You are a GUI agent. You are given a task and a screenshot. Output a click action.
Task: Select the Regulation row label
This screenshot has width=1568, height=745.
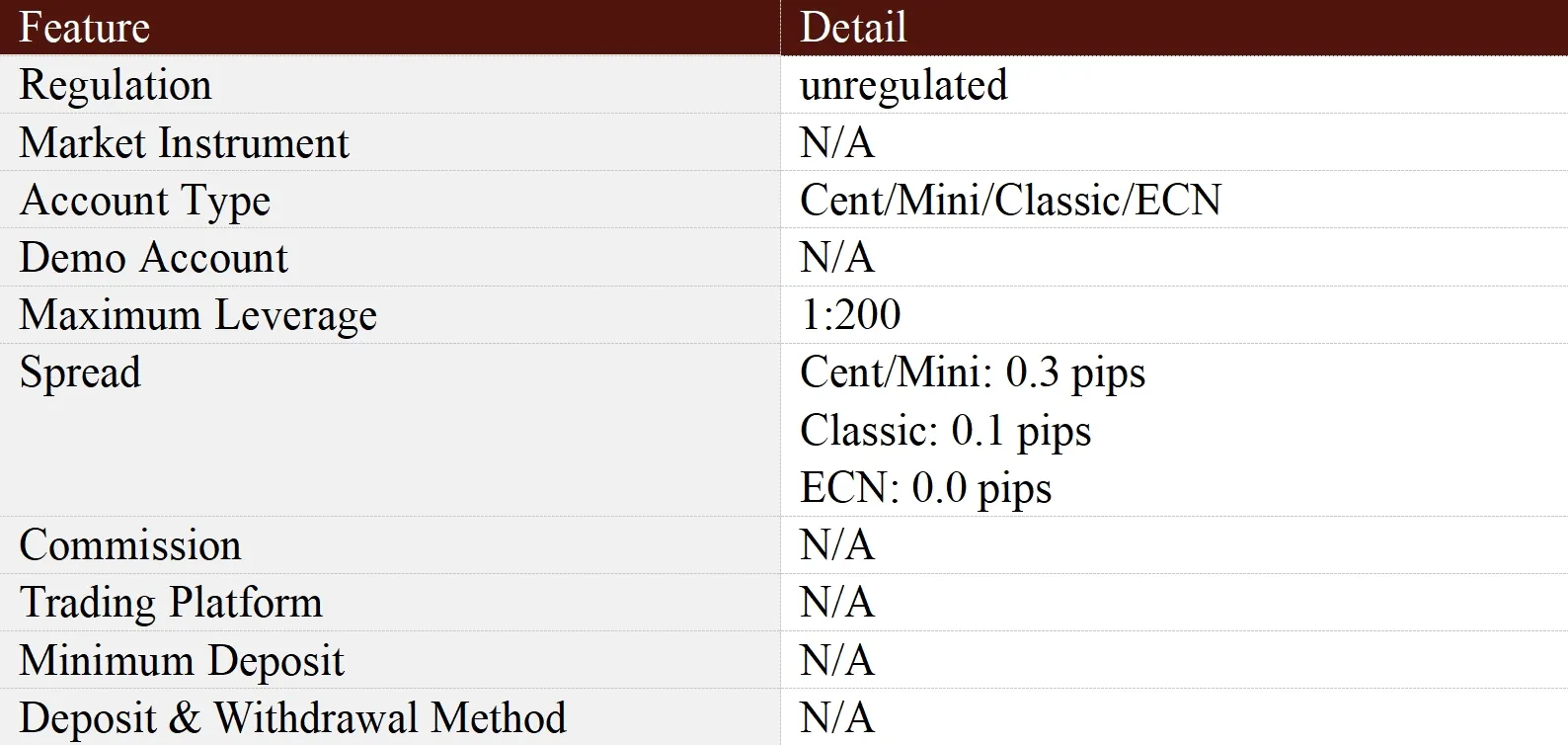tap(116, 86)
